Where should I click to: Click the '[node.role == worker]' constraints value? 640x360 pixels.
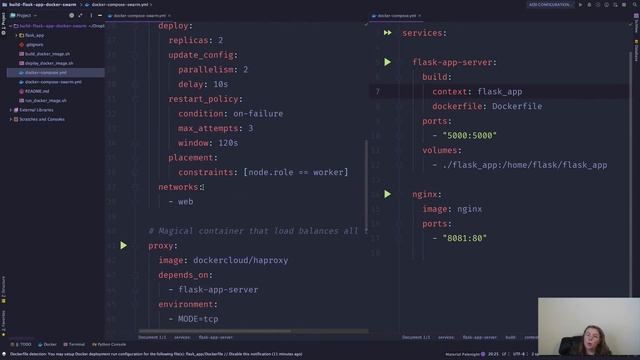click(x=296, y=172)
